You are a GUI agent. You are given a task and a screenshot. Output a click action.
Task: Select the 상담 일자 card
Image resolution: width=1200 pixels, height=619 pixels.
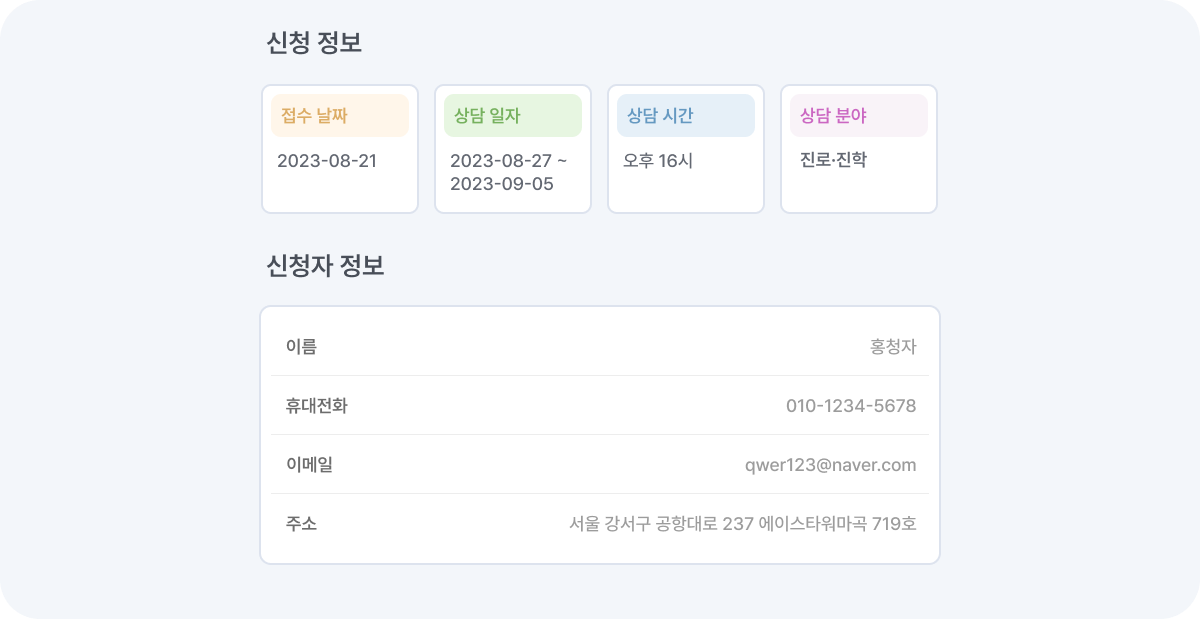(513, 148)
